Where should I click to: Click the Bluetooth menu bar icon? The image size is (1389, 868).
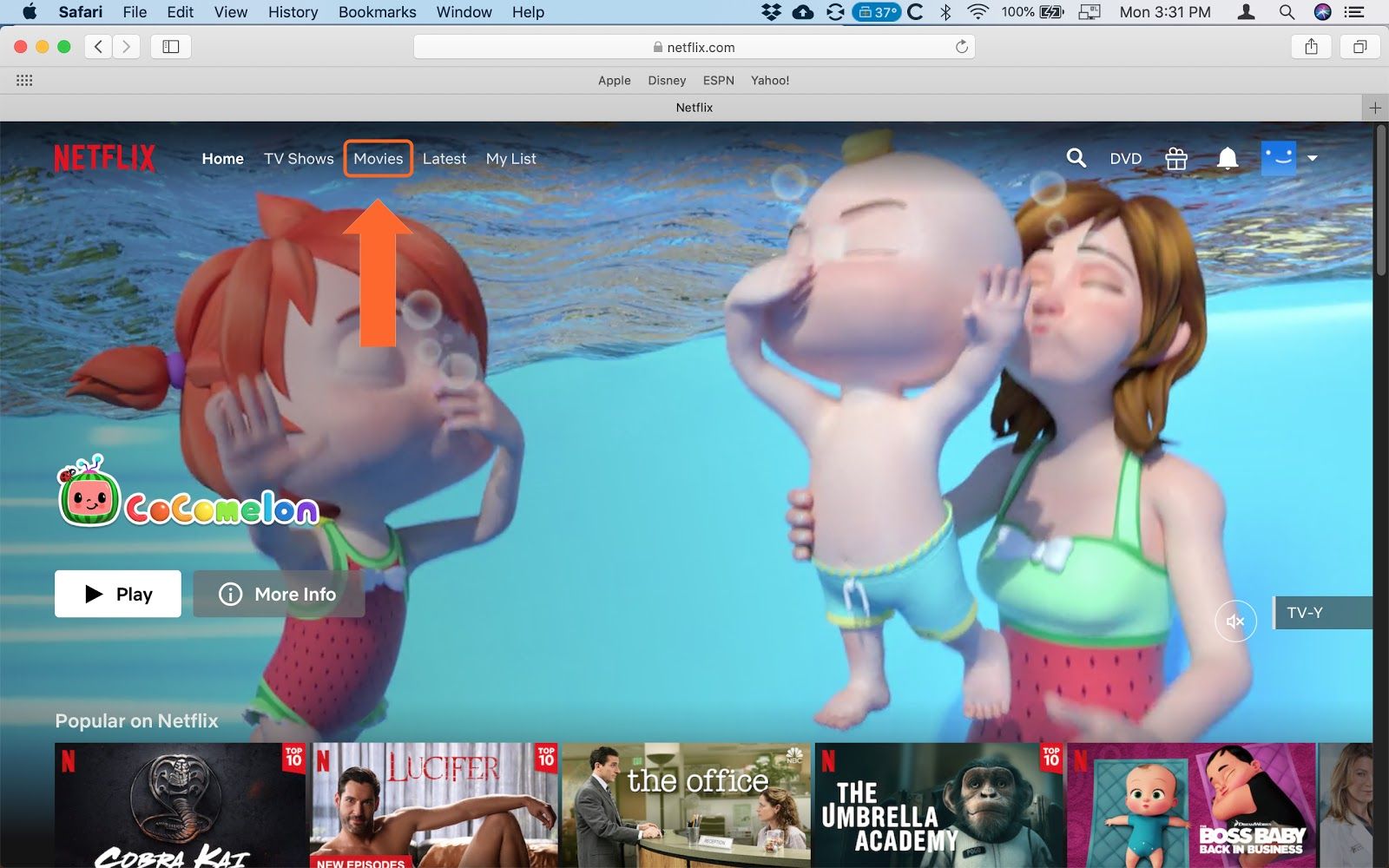(945, 12)
